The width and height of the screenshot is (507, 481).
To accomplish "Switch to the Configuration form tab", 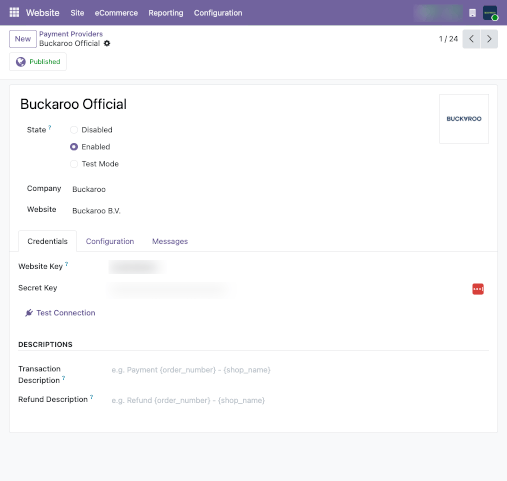I will [x=110, y=241].
